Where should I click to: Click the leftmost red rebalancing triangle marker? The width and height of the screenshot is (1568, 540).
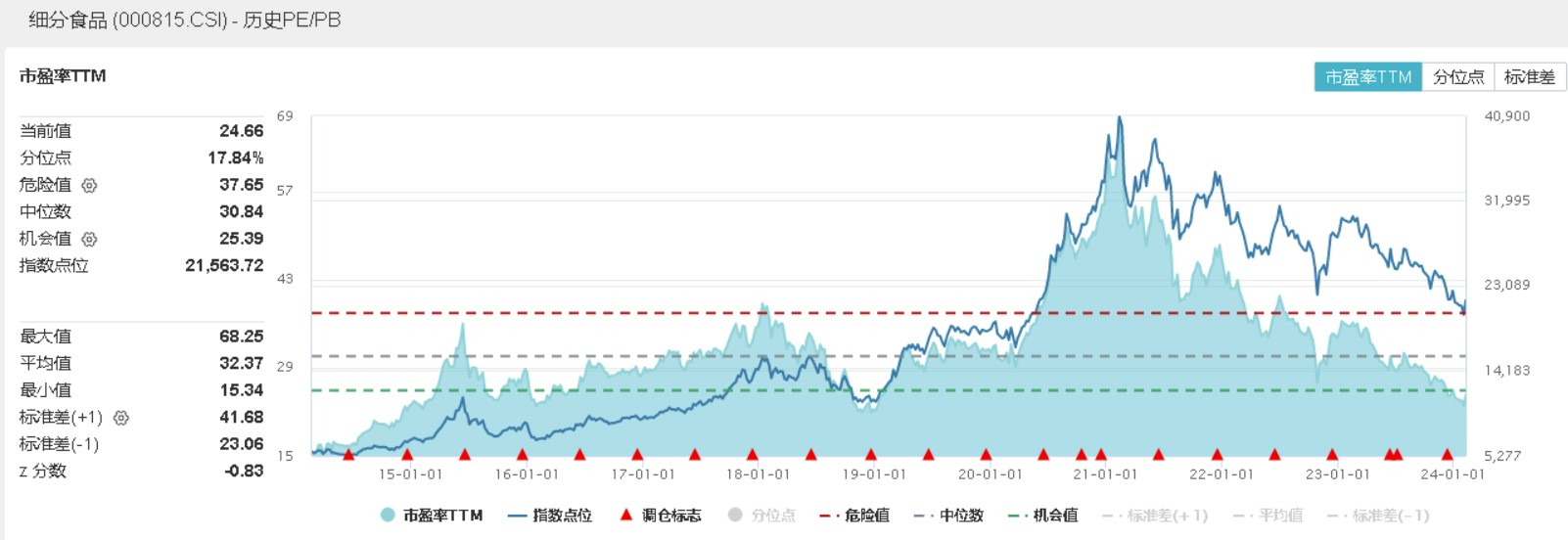[348, 454]
